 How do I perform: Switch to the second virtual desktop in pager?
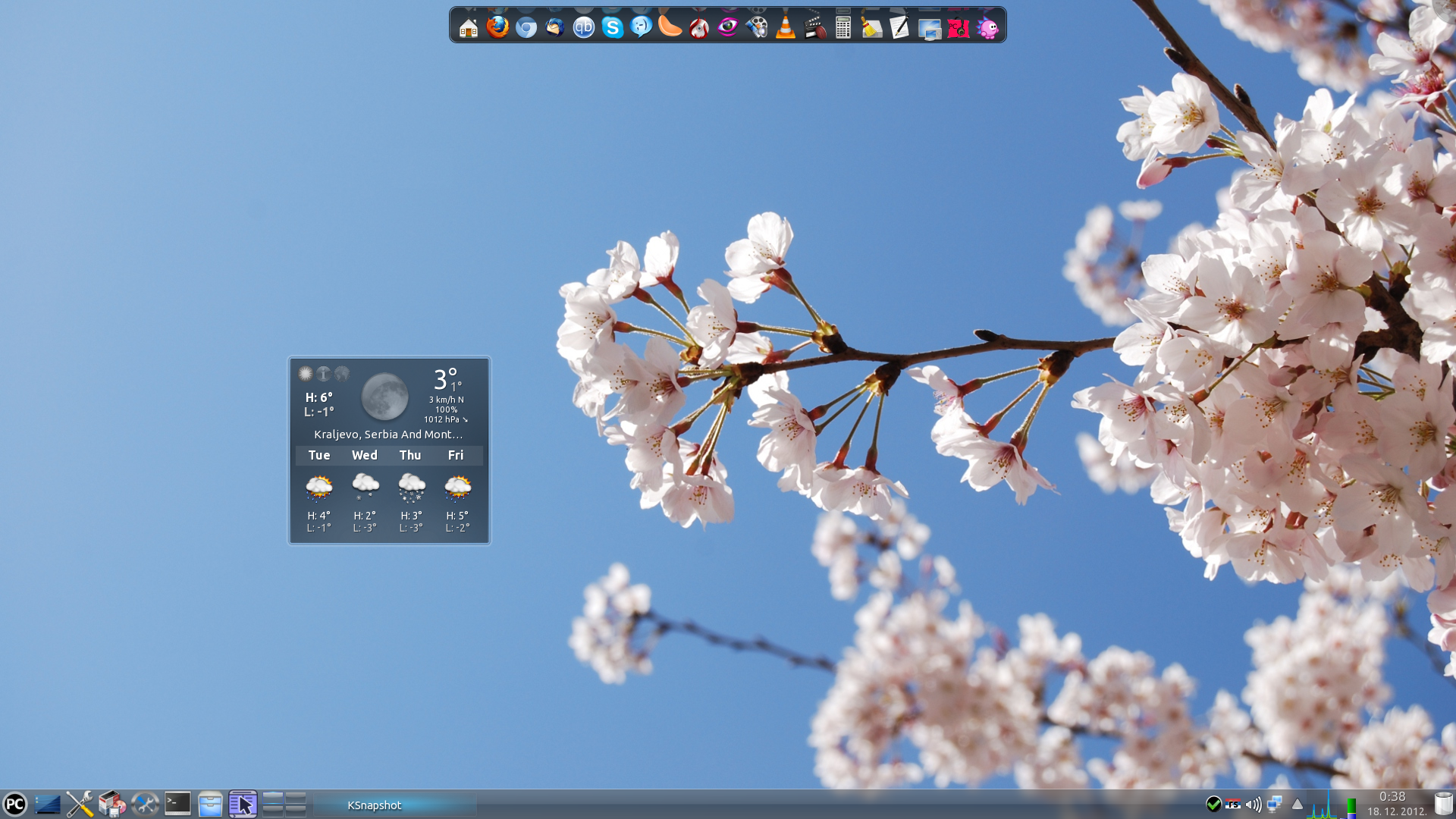click(296, 798)
